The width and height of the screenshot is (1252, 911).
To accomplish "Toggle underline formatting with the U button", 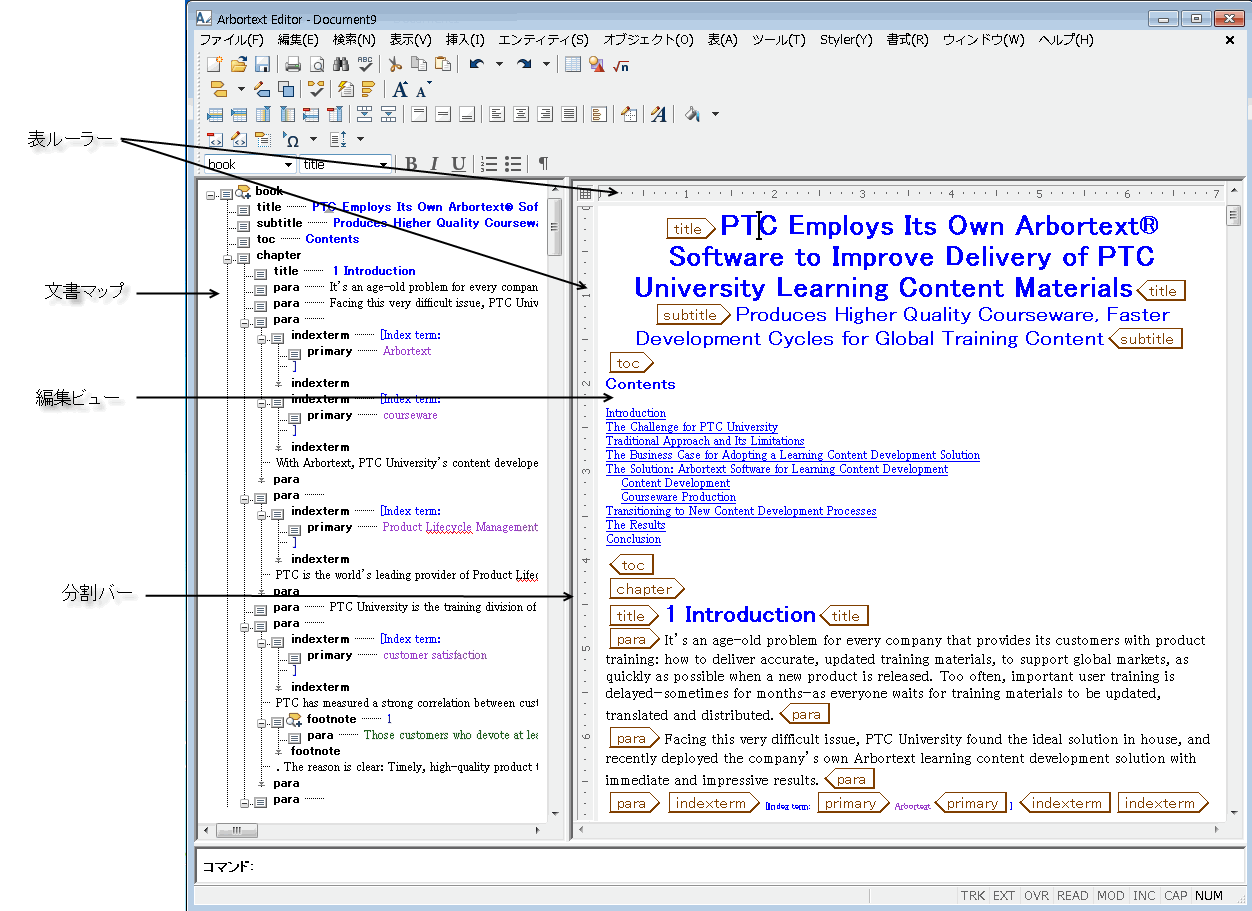I will [458, 164].
